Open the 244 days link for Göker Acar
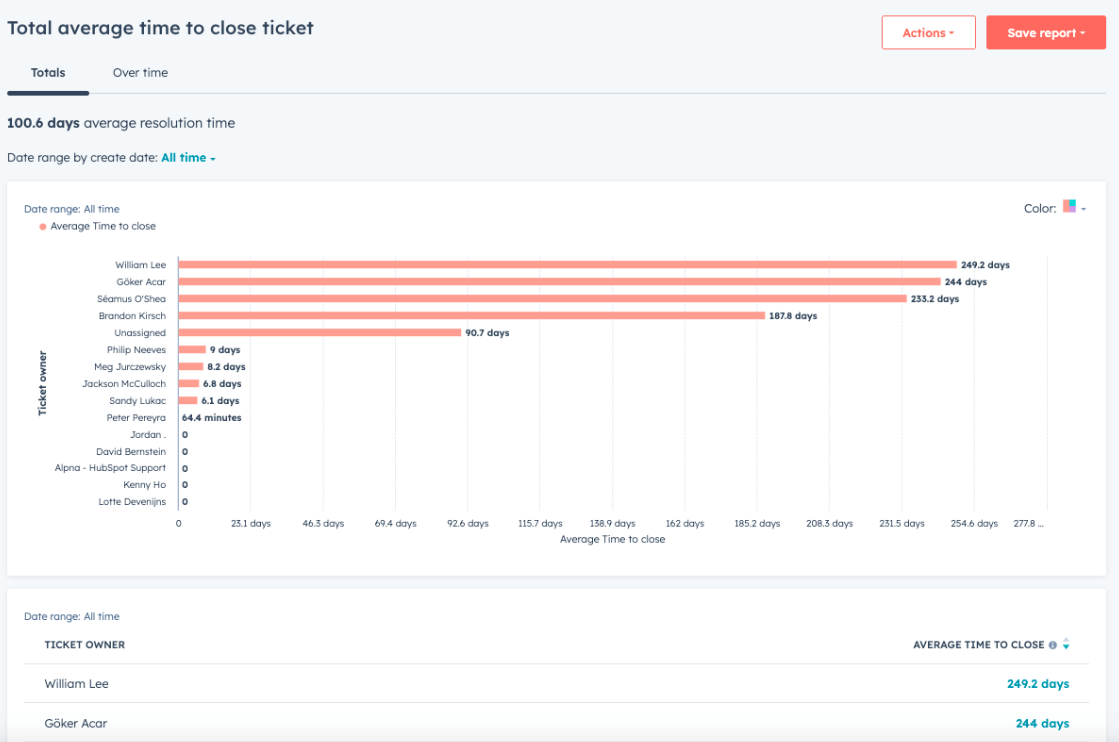This screenshot has width=1119, height=742. coord(1042,723)
